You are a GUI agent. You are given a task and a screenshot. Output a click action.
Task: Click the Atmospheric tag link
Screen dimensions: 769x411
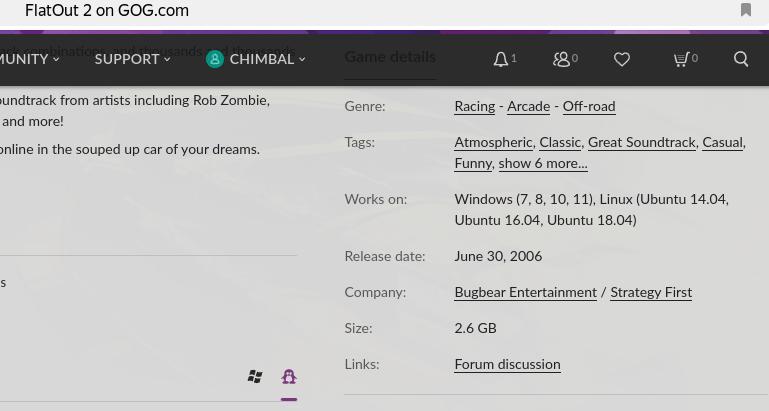point(493,143)
